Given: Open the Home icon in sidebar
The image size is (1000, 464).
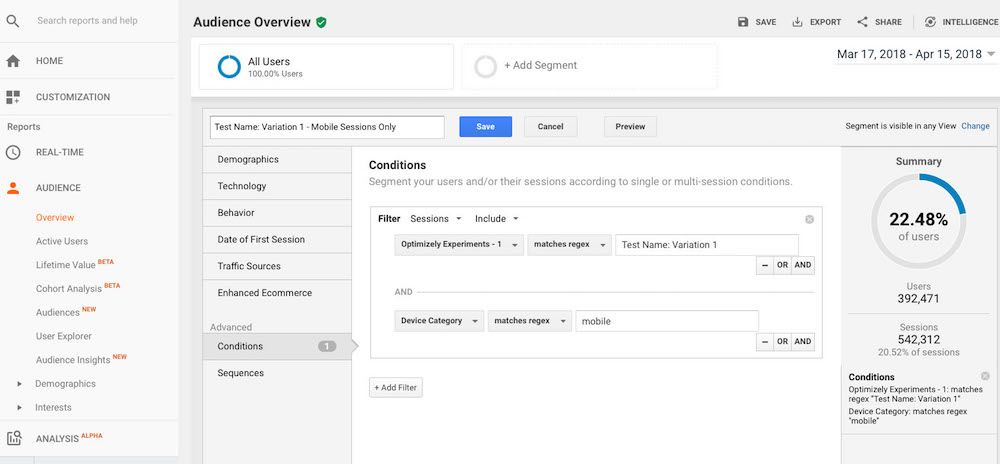Looking at the screenshot, I should coord(13,61).
